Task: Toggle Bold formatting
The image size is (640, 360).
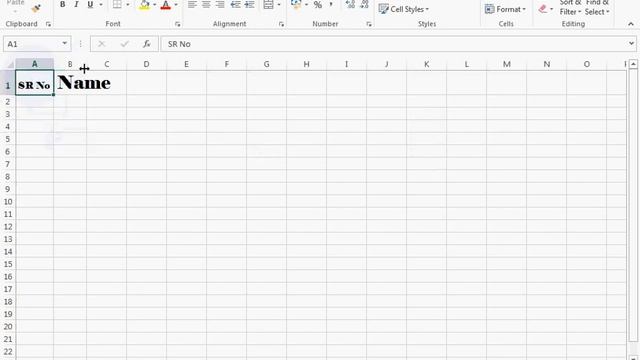Action: click(x=62, y=4)
